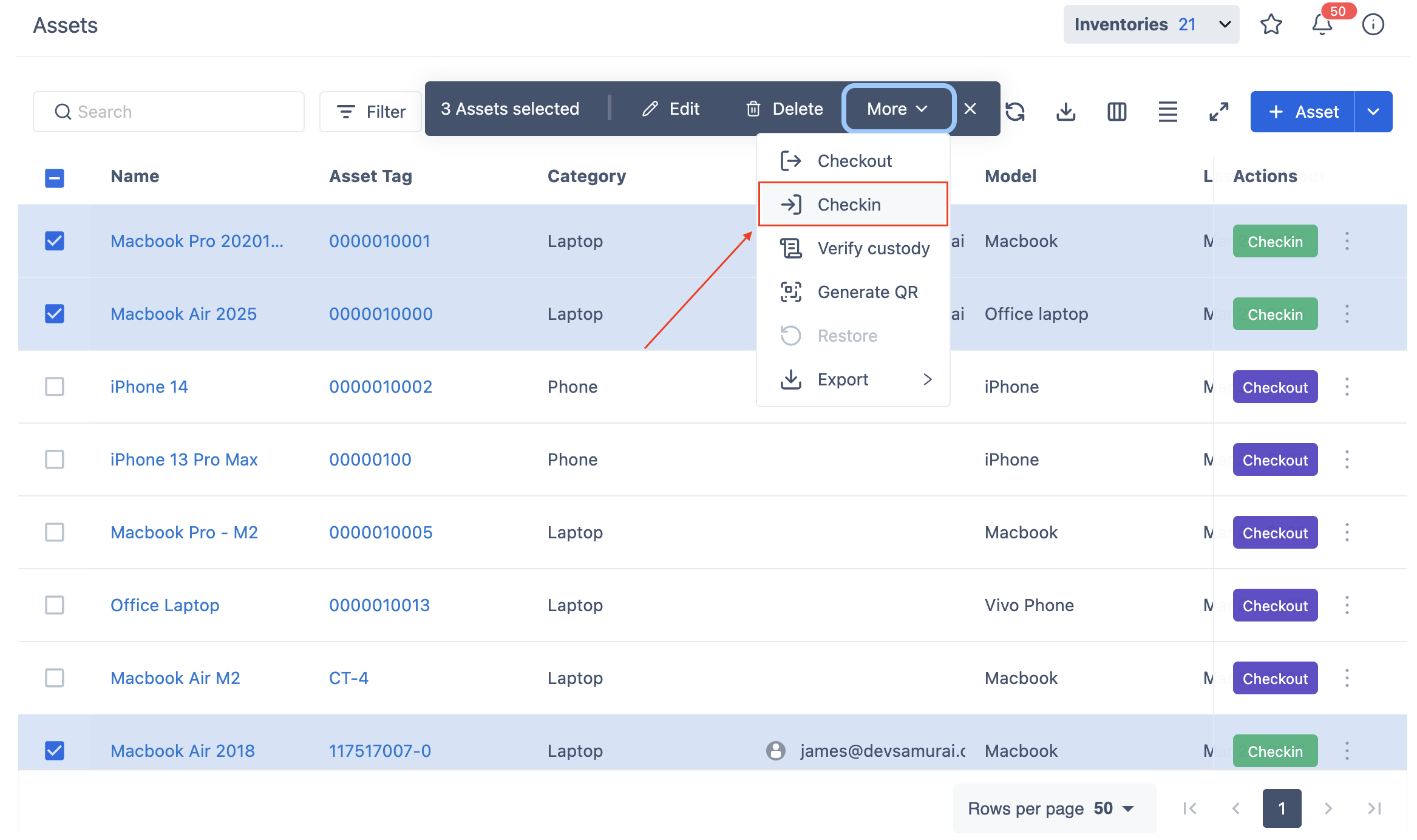Click the favorite star icon
1417x840 pixels.
1271,25
